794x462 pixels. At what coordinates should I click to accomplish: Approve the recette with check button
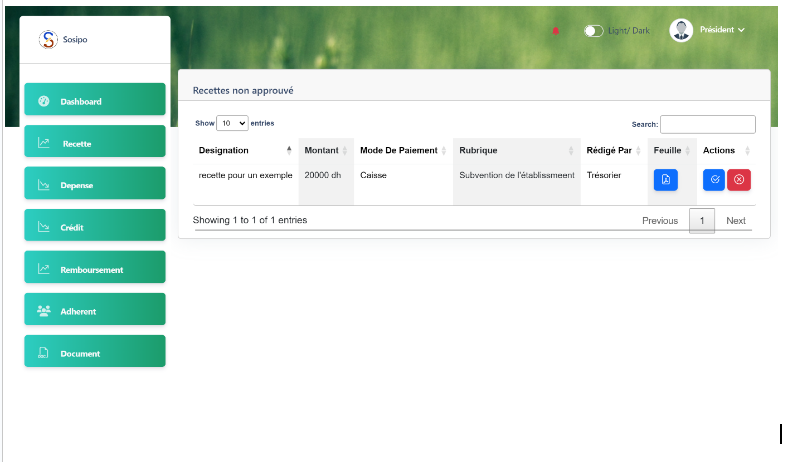pos(714,180)
